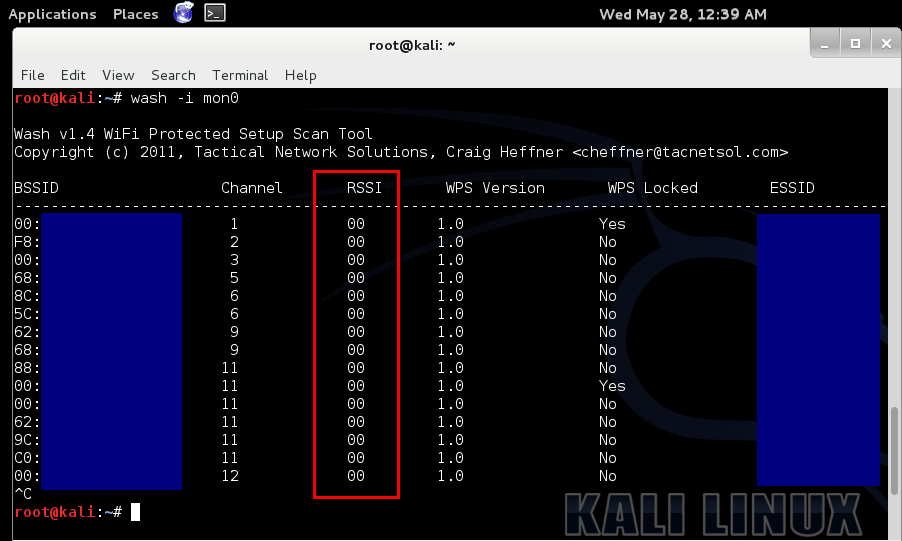Open the View menu in terminal
902x541 pixels.
coord(118,75)
